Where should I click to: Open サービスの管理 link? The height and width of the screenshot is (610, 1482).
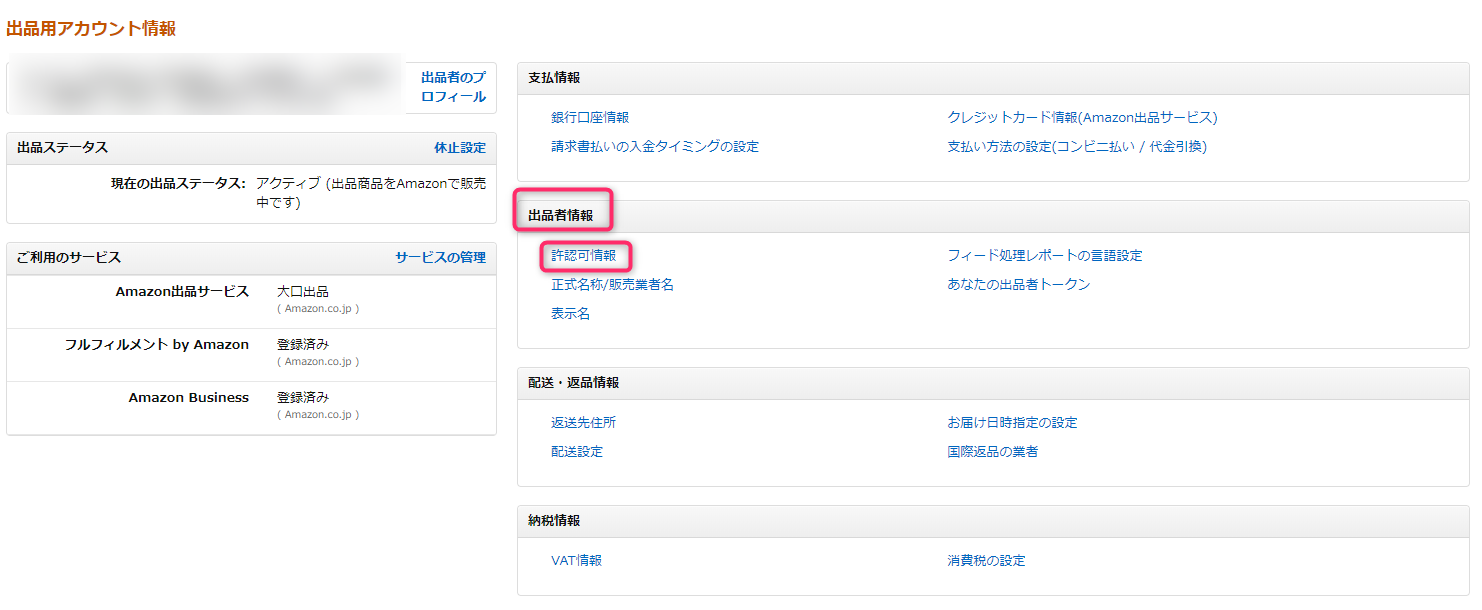coord(440,258)
